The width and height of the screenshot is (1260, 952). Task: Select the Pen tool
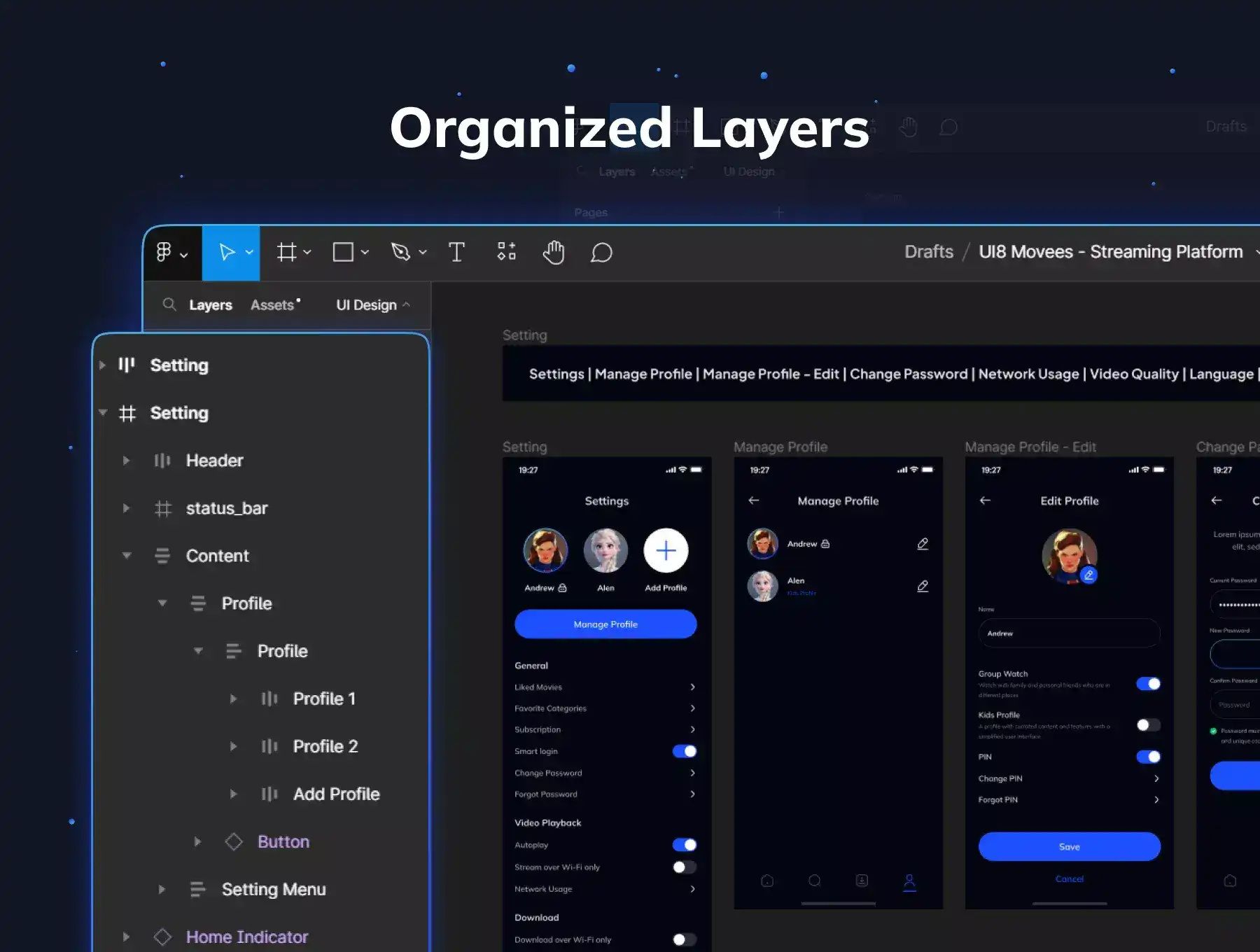400,252
